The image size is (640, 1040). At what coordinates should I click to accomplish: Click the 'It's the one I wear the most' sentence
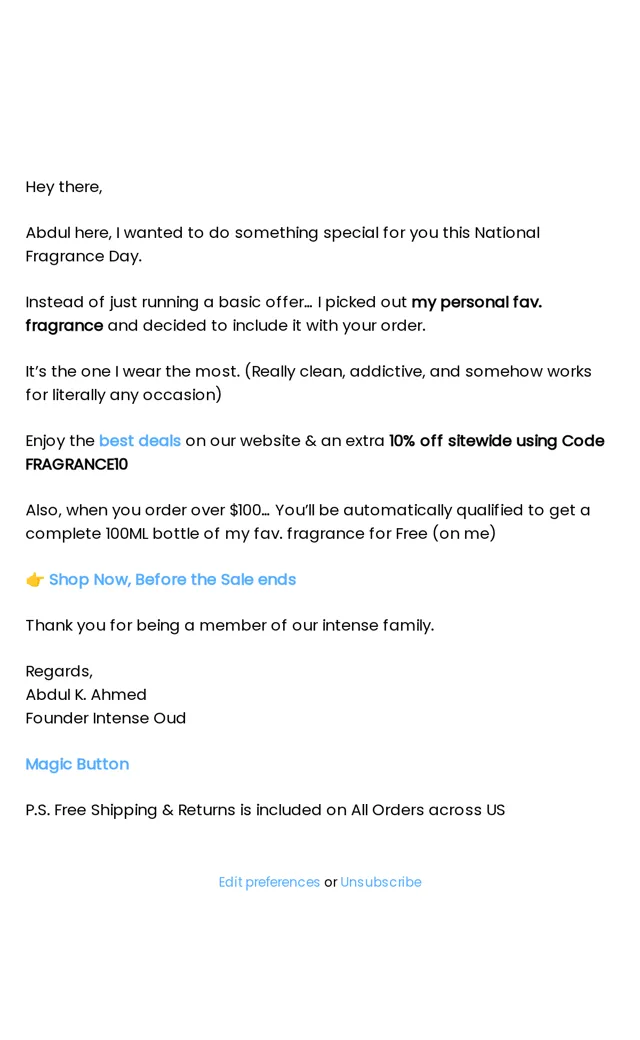tap(308, 383)
